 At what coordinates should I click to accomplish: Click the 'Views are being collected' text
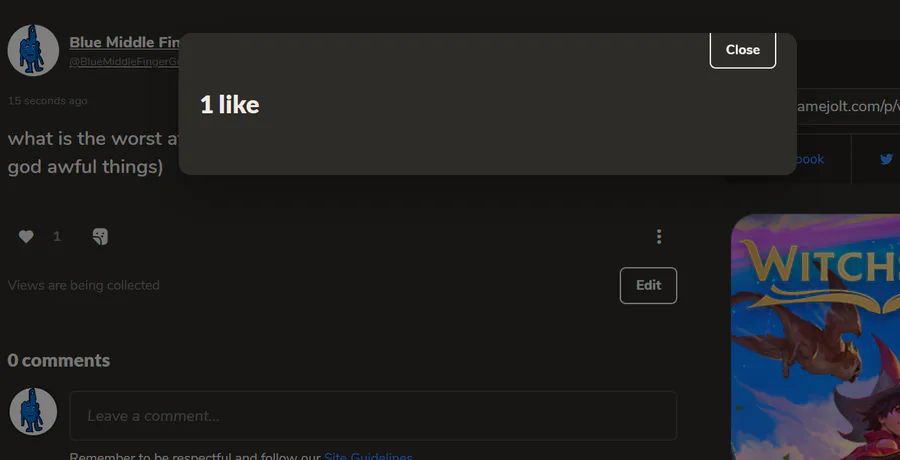tap(83, 285)
